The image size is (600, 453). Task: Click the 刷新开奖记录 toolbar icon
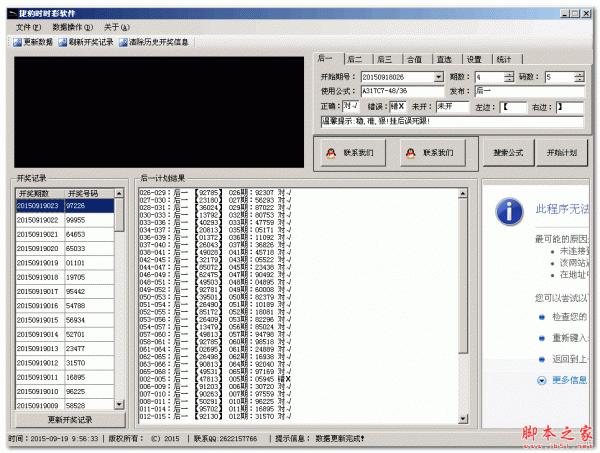pos(62,42)
